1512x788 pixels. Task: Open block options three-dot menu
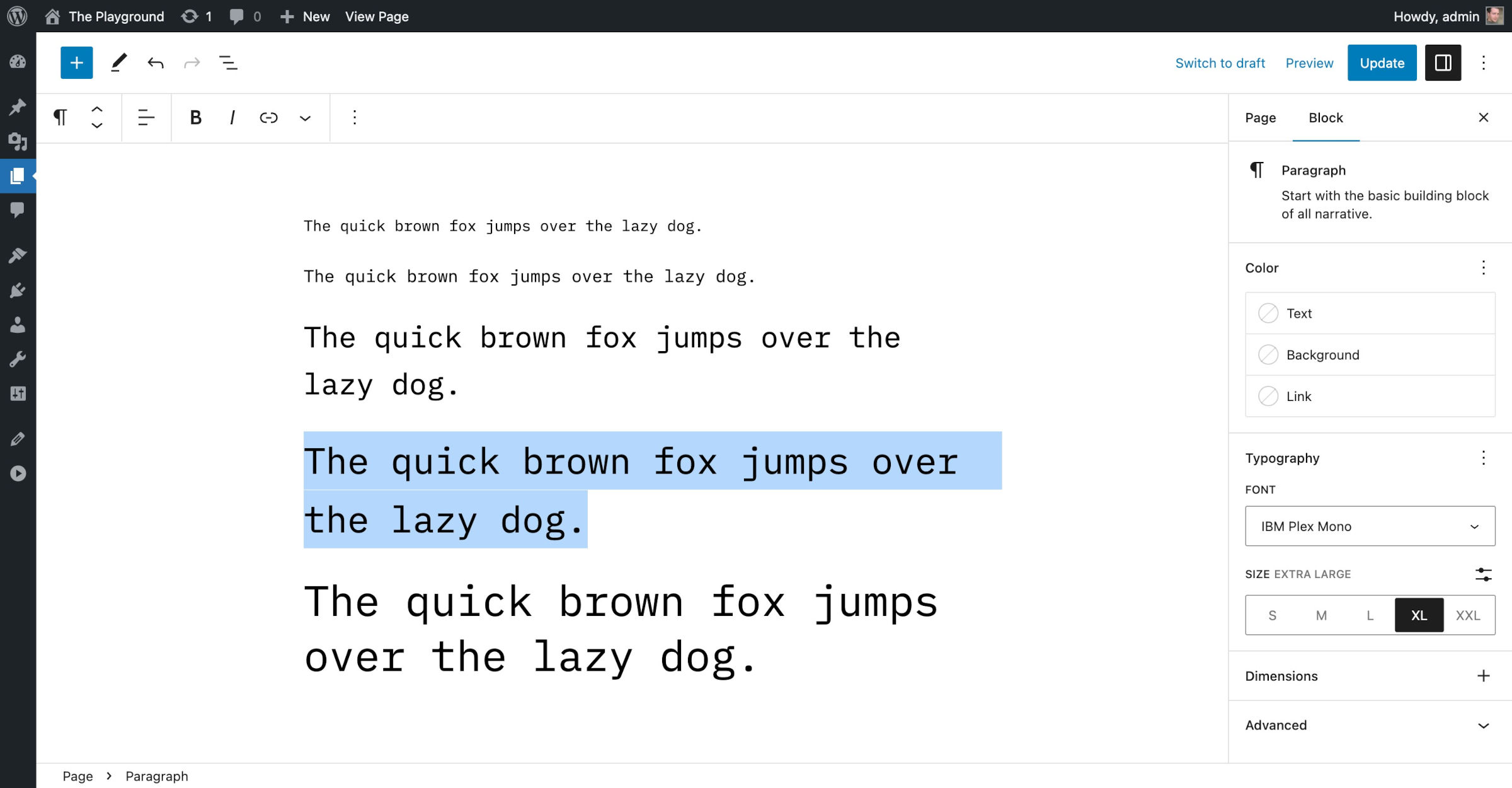(x=354, y=117)
